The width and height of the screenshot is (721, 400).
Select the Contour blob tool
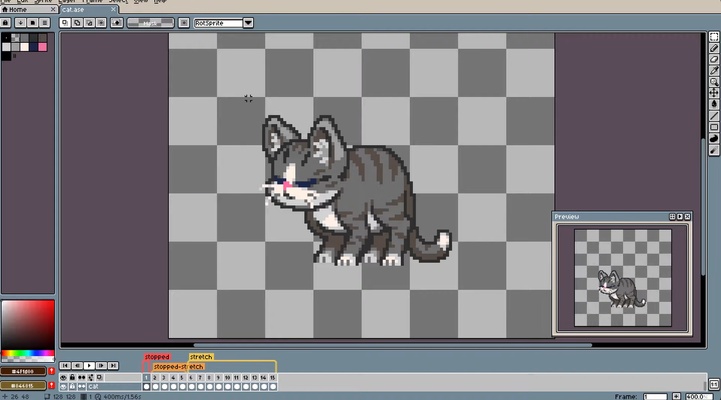tap(714, 139)
